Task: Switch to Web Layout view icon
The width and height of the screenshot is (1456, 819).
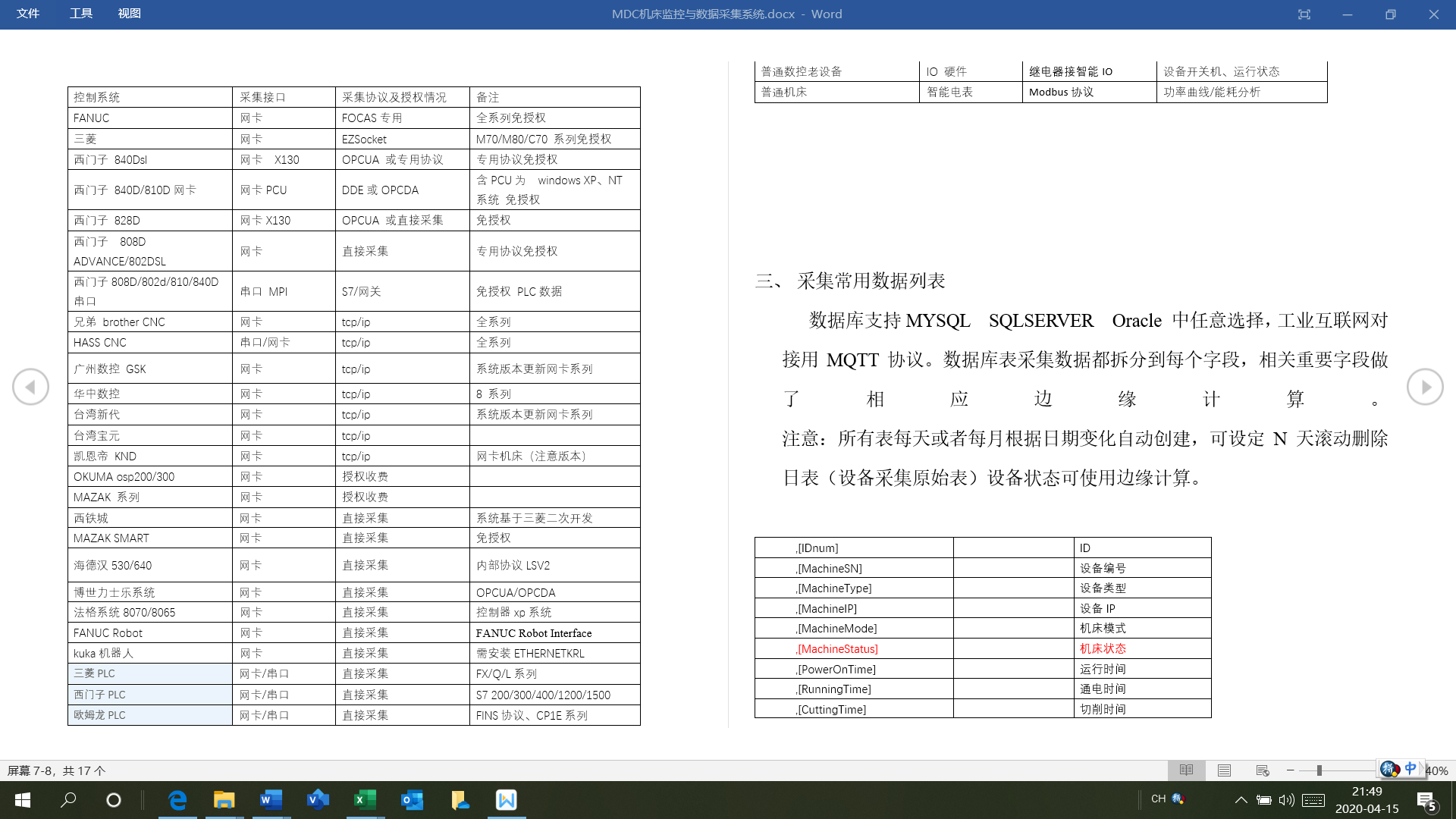Action: point(1263,770)
